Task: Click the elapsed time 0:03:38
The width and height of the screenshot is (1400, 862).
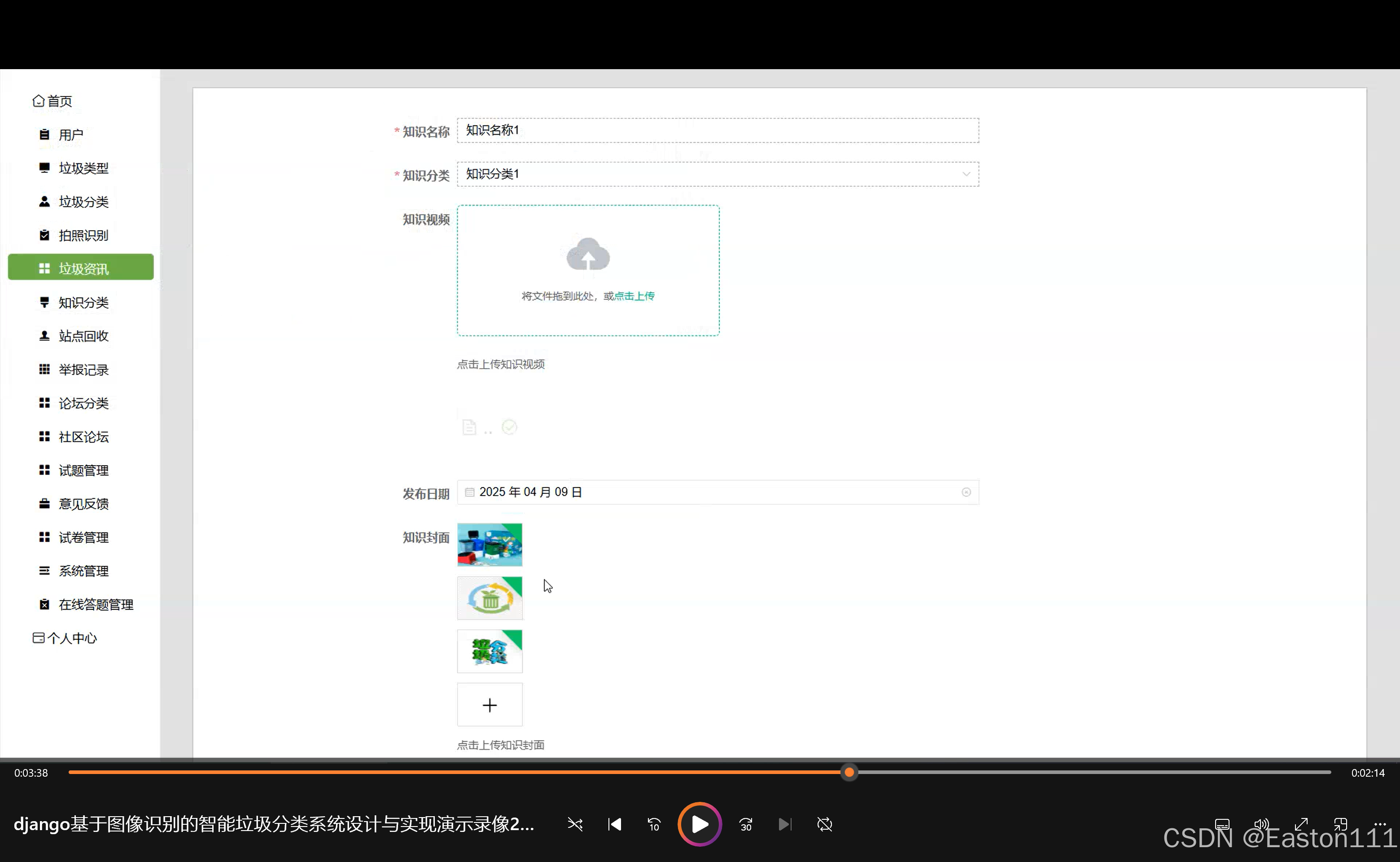Action: point(31,773)
